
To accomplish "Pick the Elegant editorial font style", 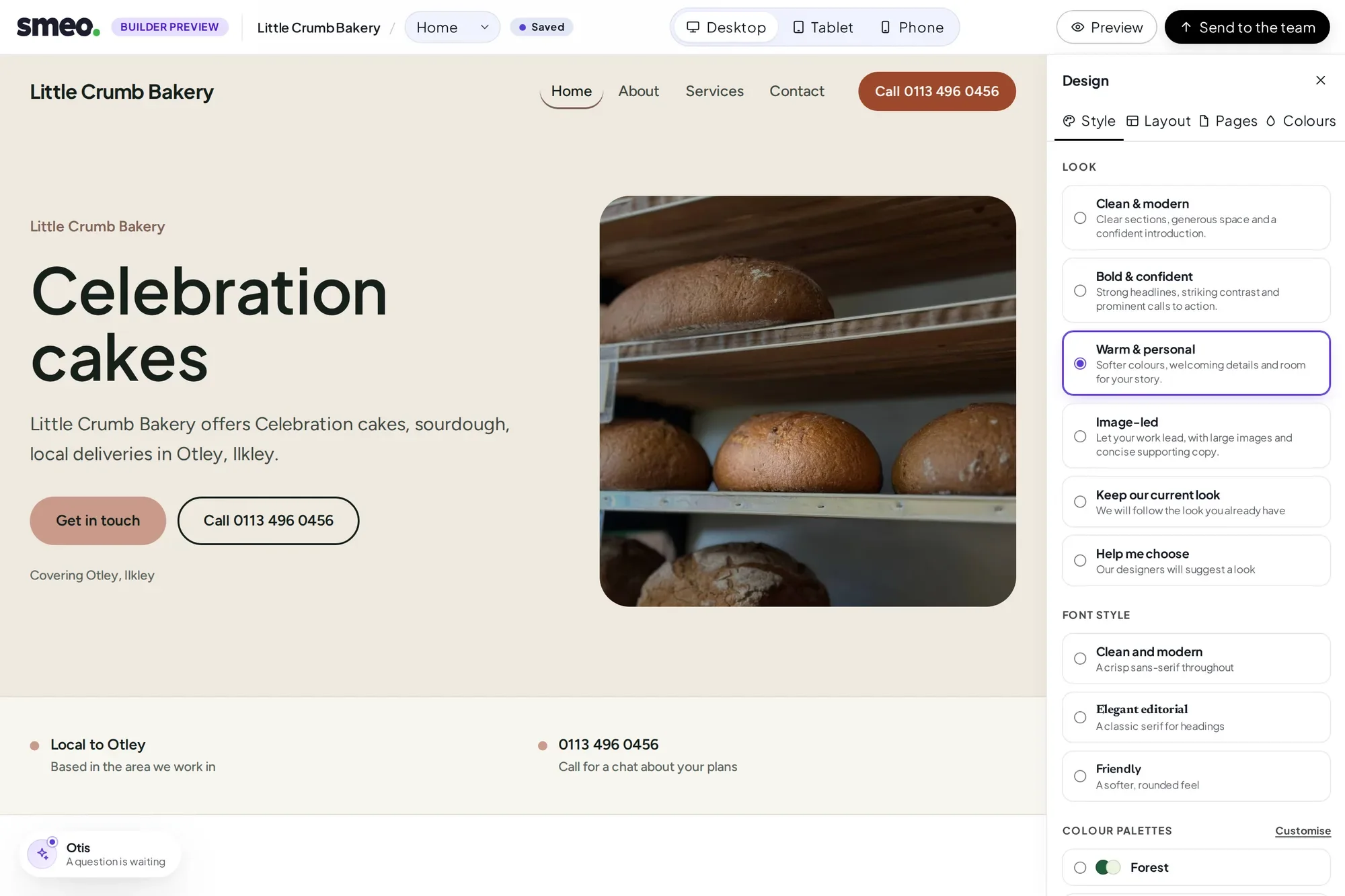I will coord(1196,717).
